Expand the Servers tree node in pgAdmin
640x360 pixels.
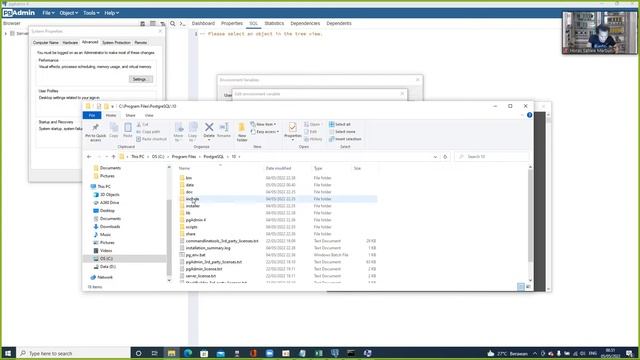(x=6, y=33)
